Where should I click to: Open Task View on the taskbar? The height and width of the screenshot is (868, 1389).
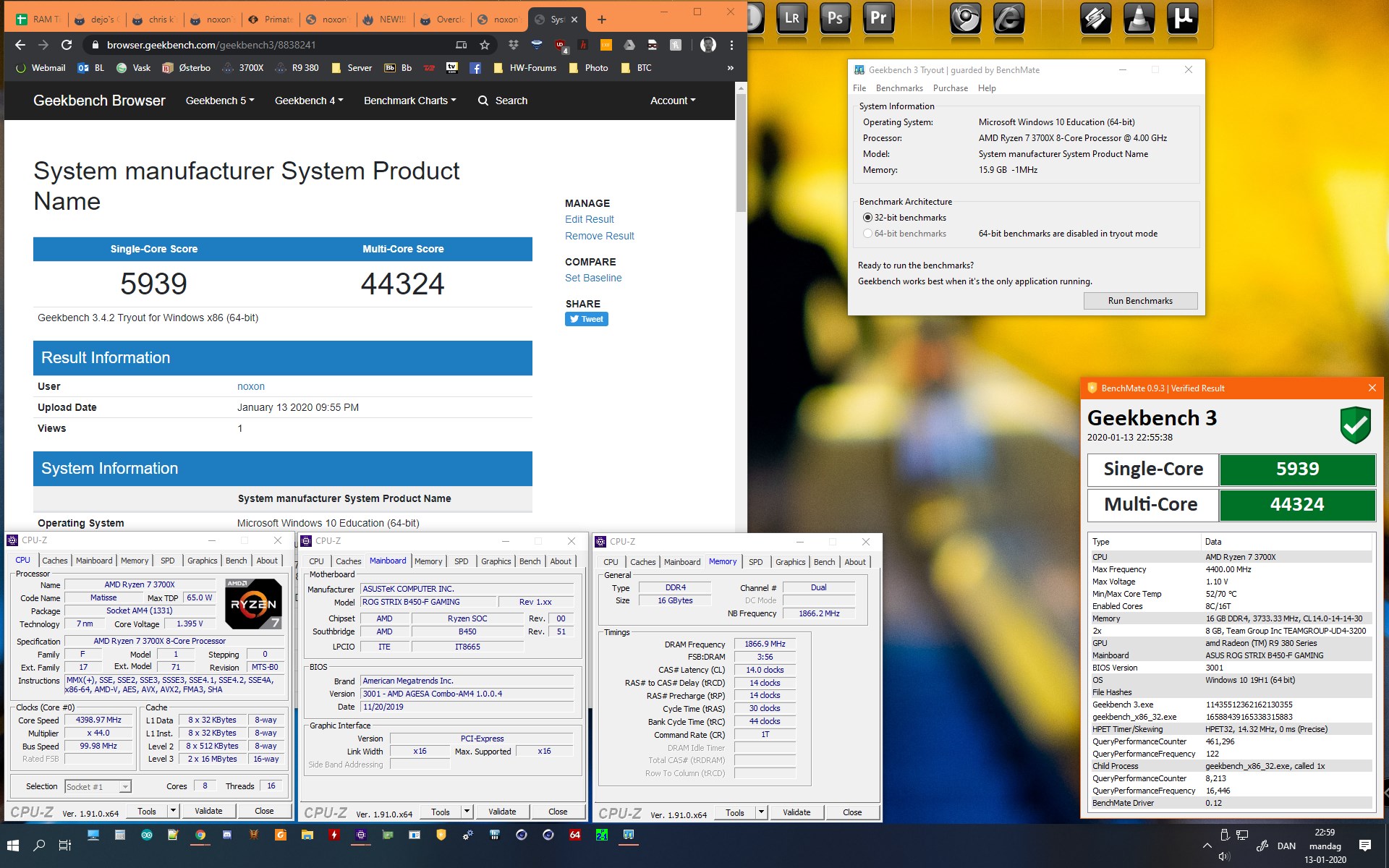(65, 845)
